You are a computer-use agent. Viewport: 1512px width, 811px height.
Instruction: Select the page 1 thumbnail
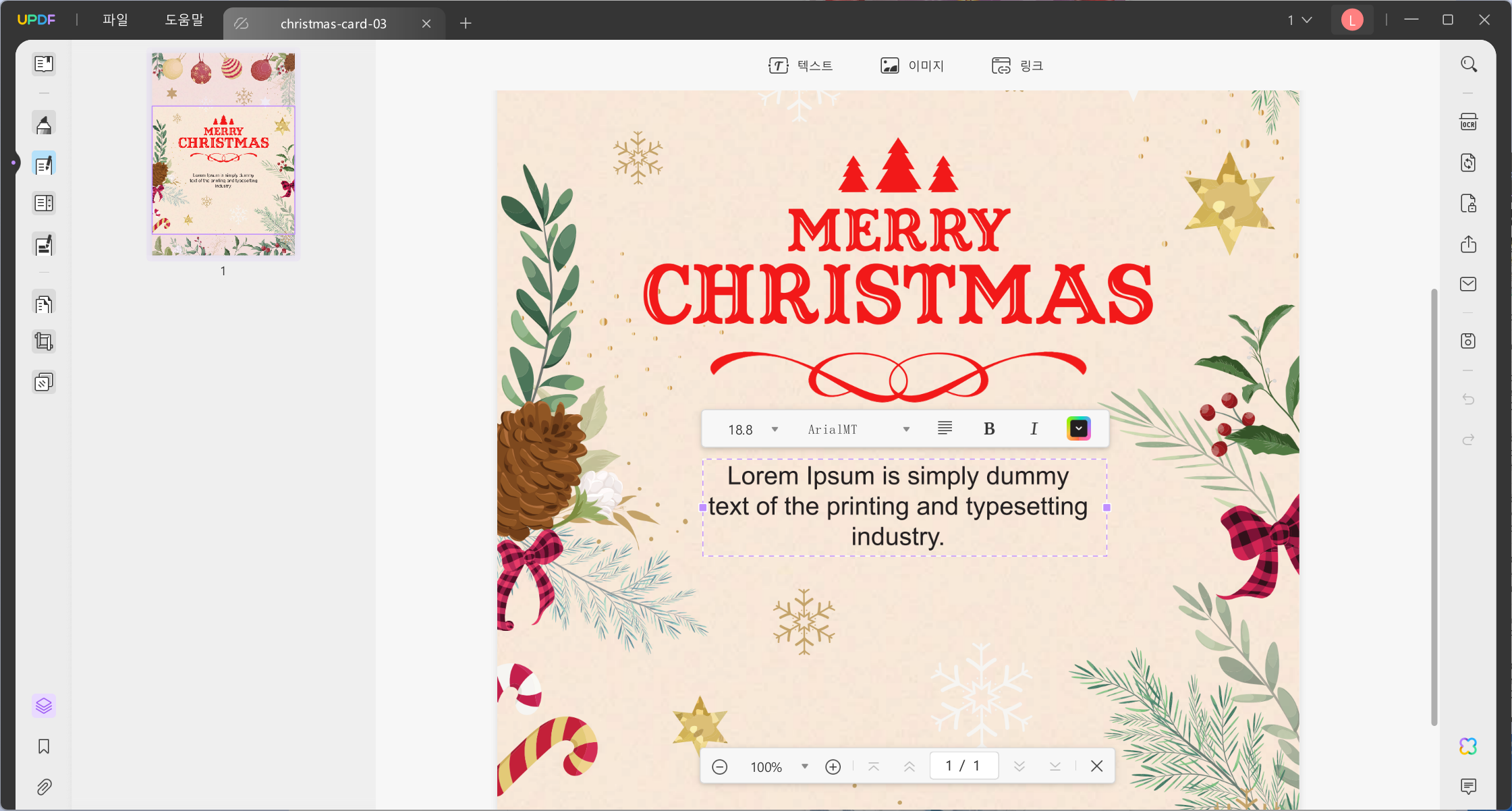(223, 155)
